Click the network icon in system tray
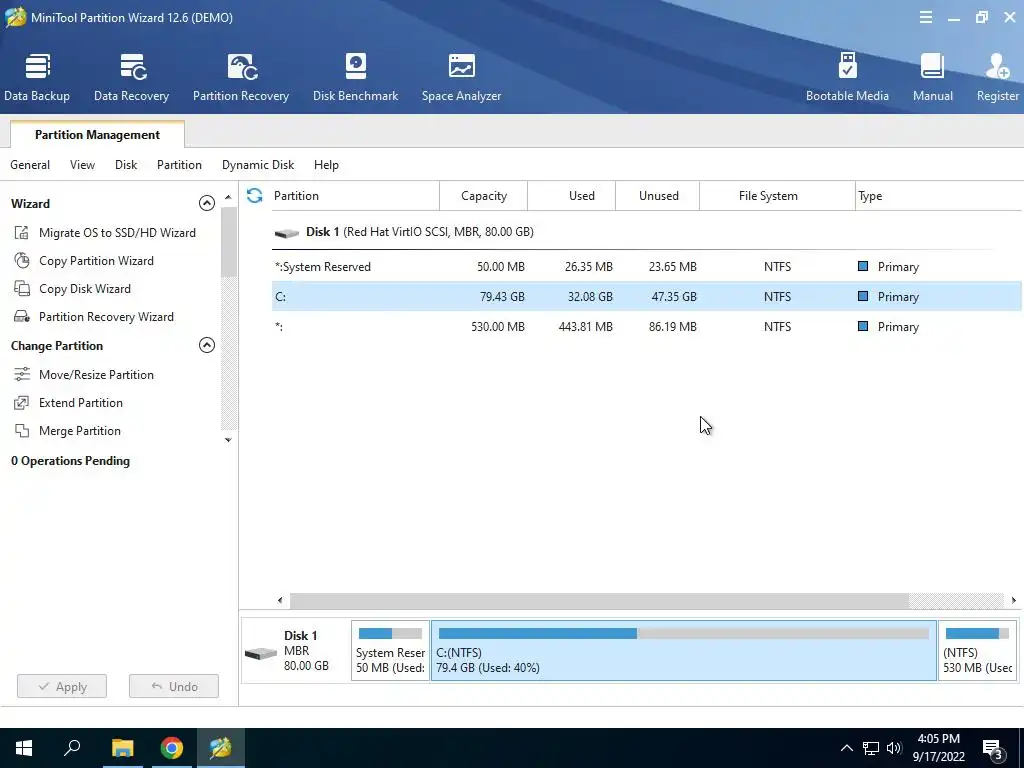1024x768 pixels. 871,748
